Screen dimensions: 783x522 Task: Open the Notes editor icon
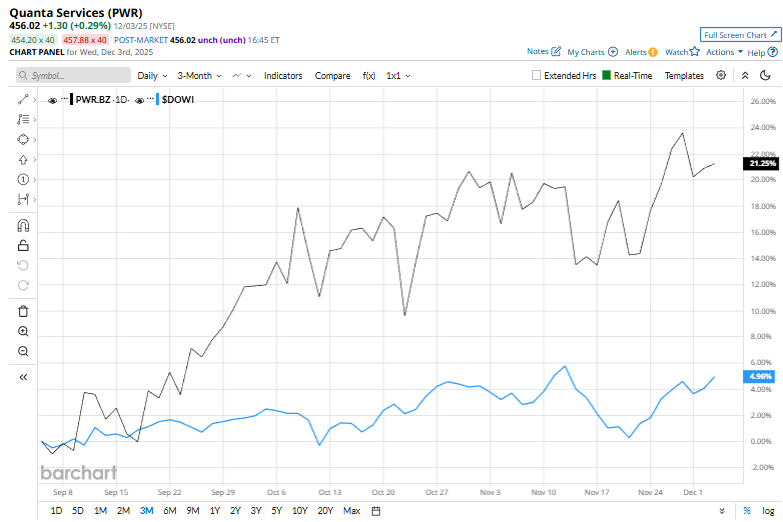[x=556, y=51]
